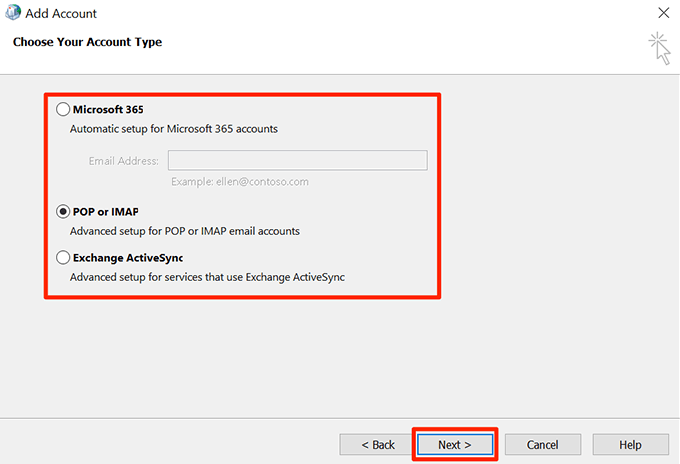The image size is (680, 464).
Task: Click the Add Account globe icon
Action: pyautogui.click(x=13, y=12)
